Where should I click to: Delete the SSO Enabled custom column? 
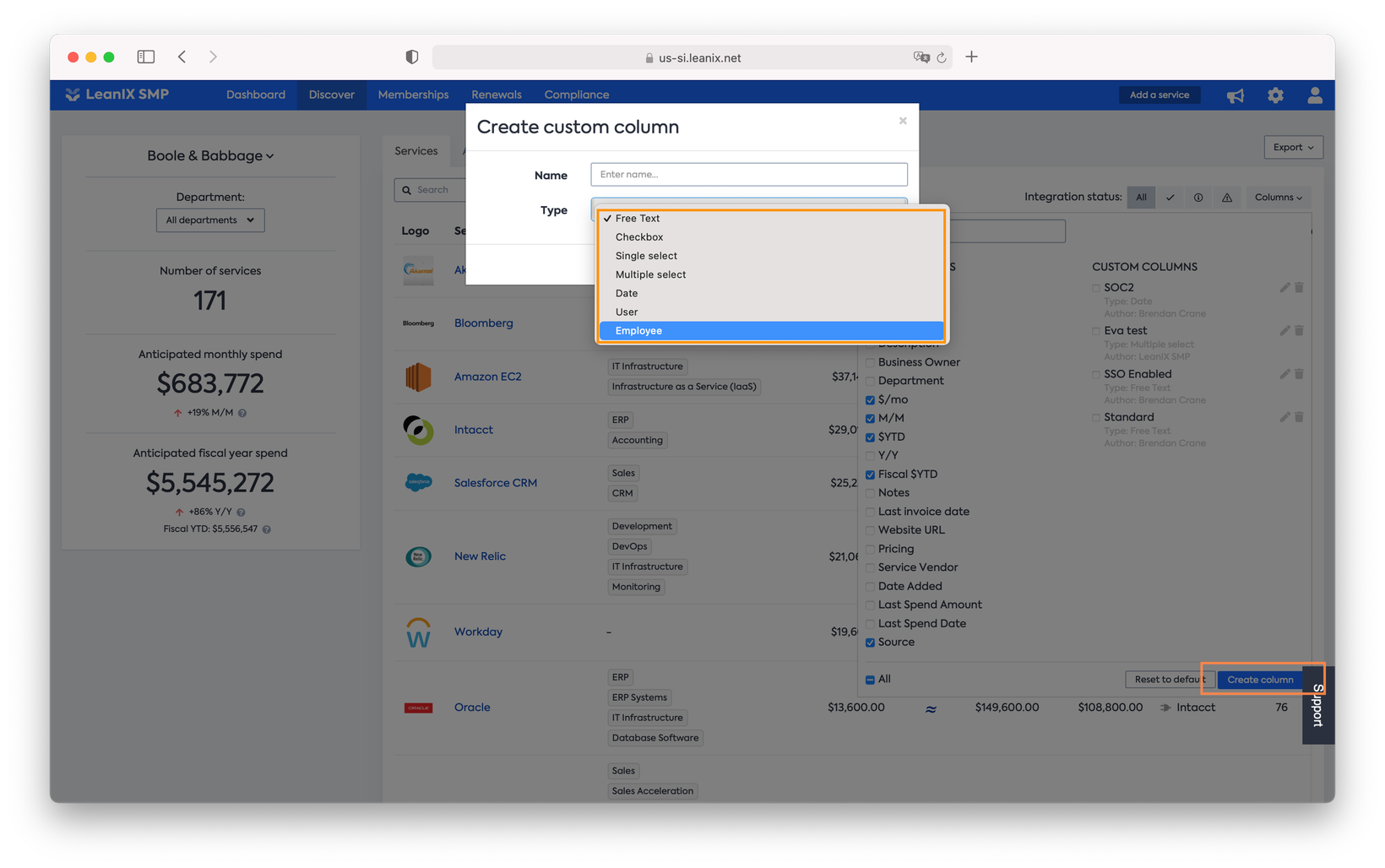point(1300,374)
